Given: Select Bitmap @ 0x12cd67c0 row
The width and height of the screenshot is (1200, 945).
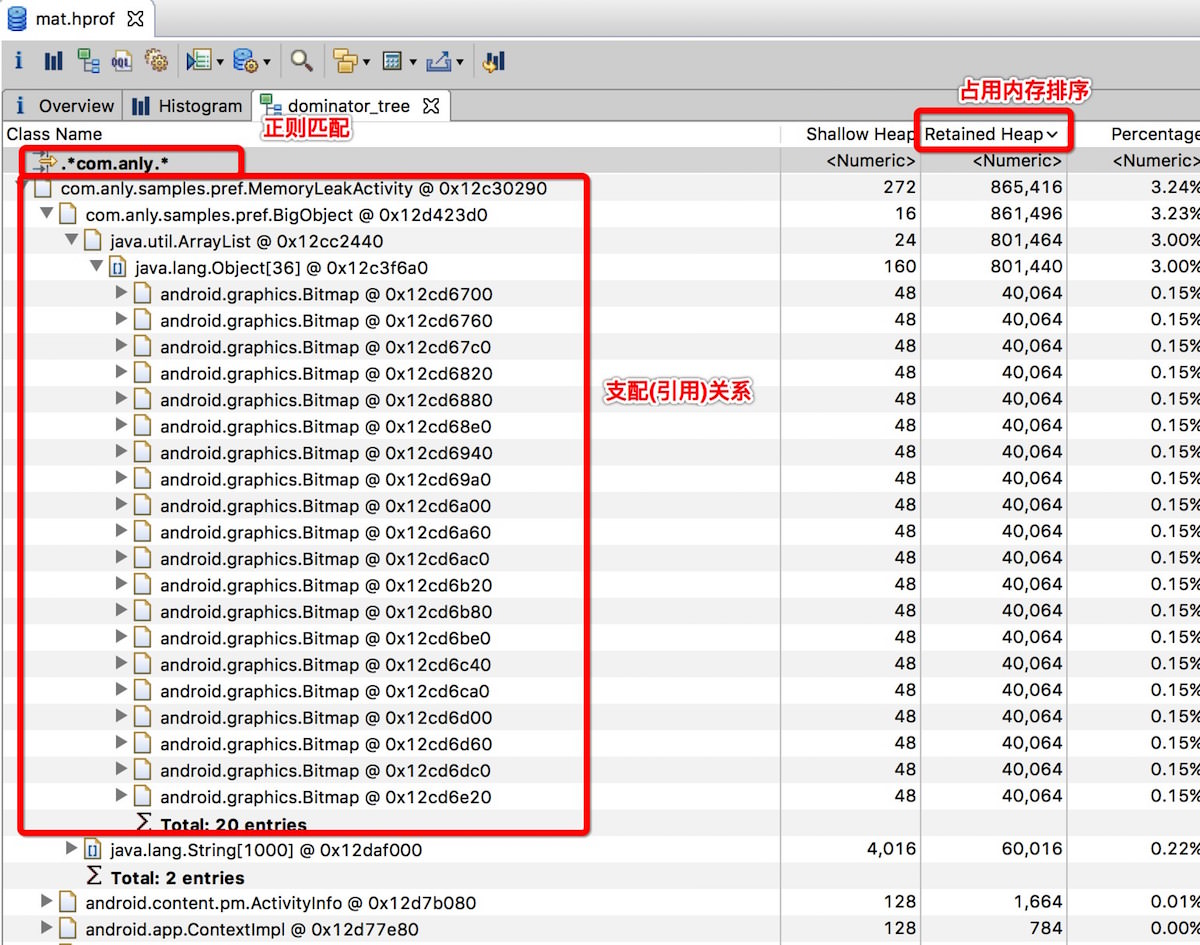Looking at the screenshot, I should coord(600,346).
